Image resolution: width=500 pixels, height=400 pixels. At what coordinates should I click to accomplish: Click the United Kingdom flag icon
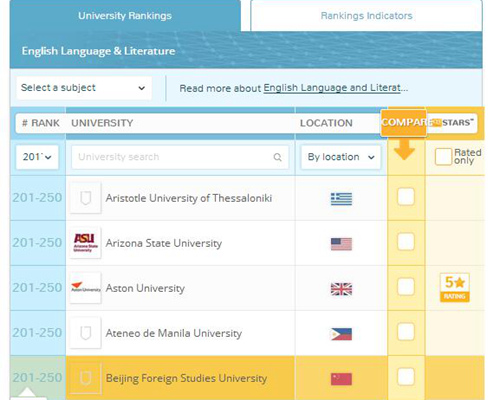point(341,289)
